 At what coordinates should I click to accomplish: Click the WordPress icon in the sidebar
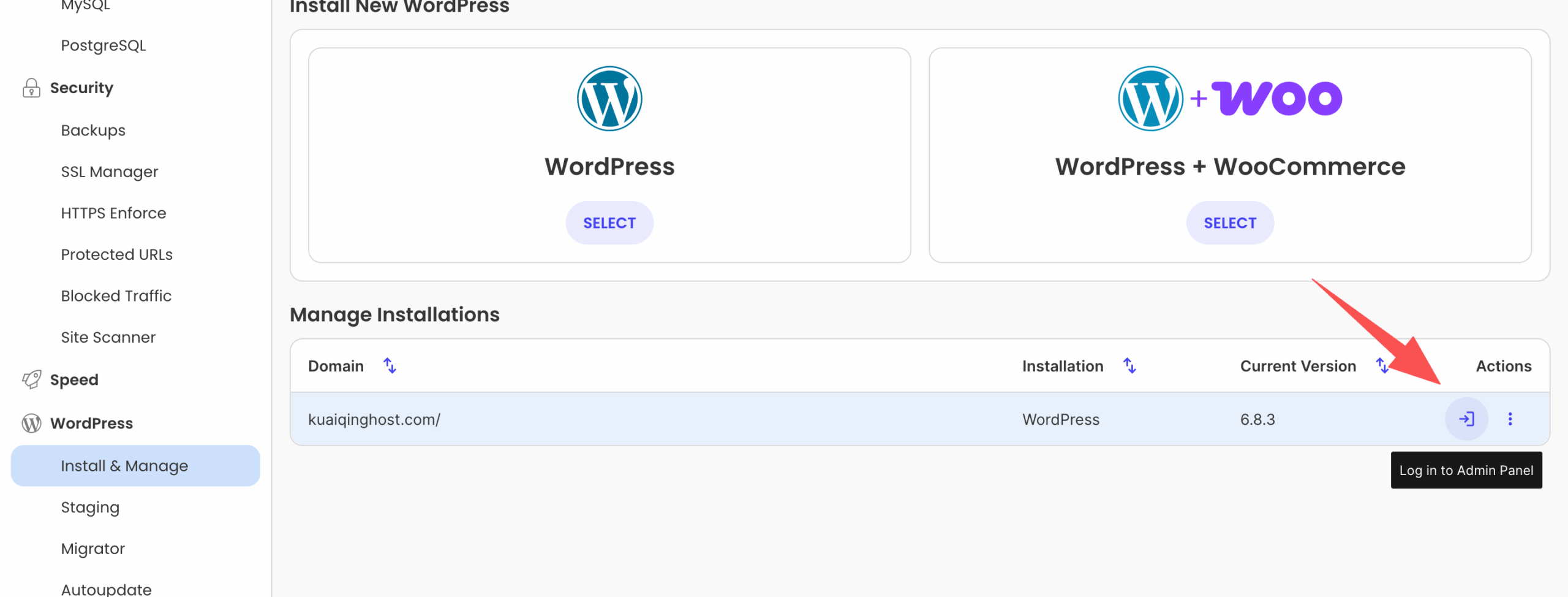(31, 424)
